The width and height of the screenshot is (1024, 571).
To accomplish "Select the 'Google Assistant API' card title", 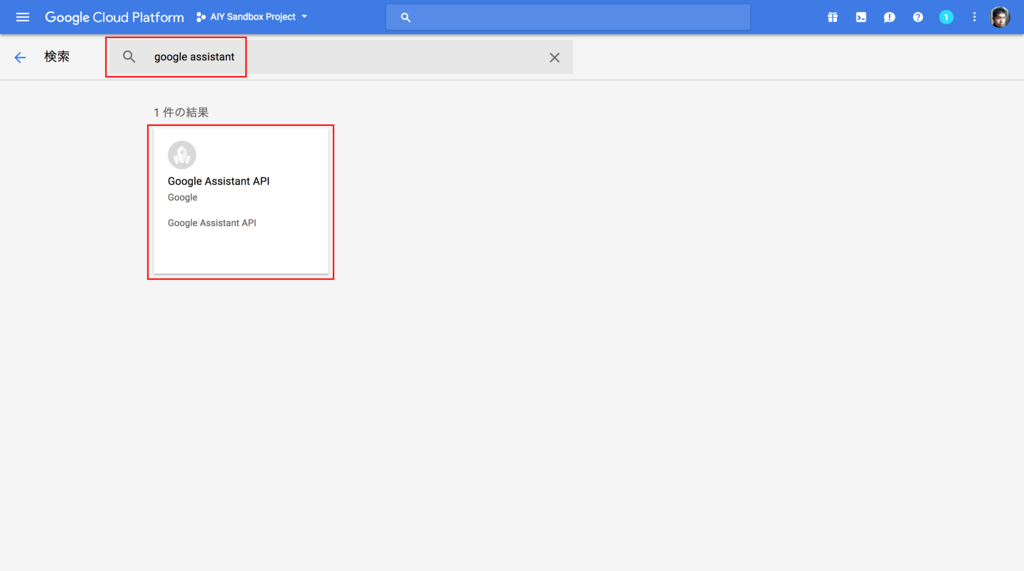I will [x=219, y=181].
